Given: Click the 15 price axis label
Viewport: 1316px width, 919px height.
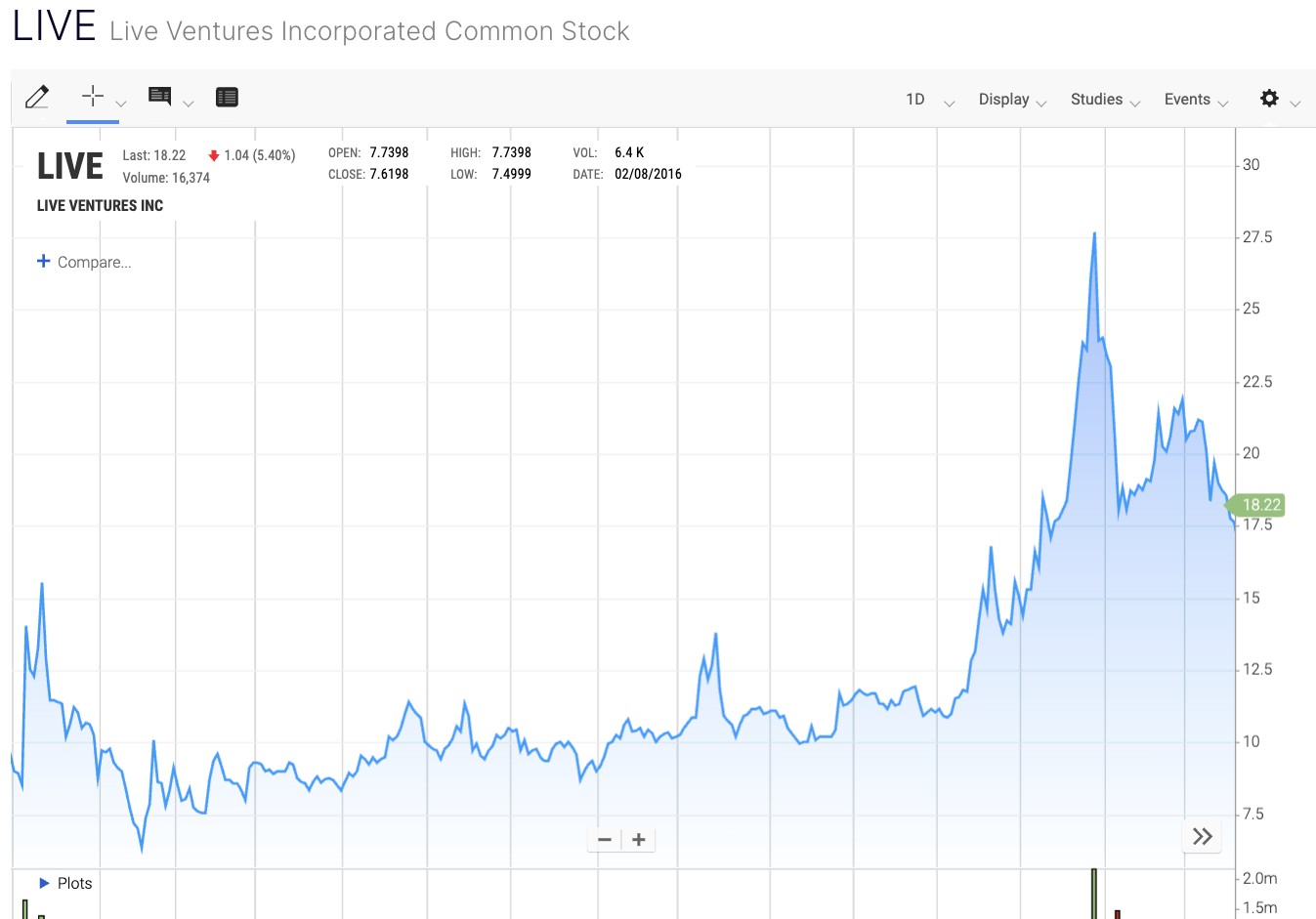Looking at the screenshot, I should (1251, 598).
